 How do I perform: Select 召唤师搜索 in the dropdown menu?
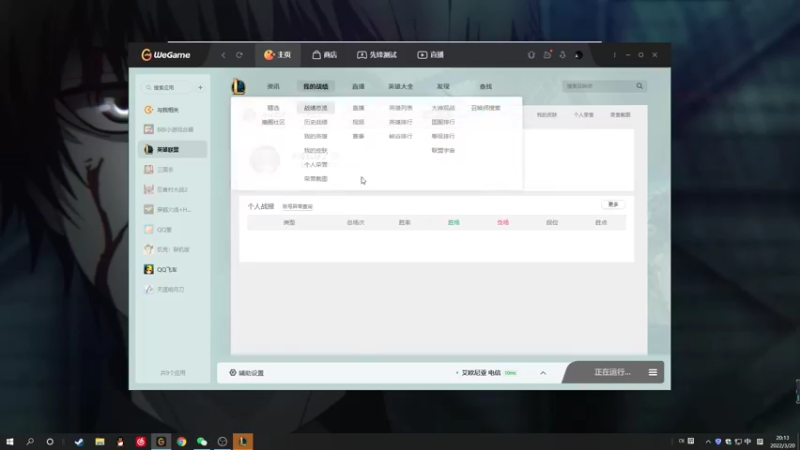(x=486, y=108)
